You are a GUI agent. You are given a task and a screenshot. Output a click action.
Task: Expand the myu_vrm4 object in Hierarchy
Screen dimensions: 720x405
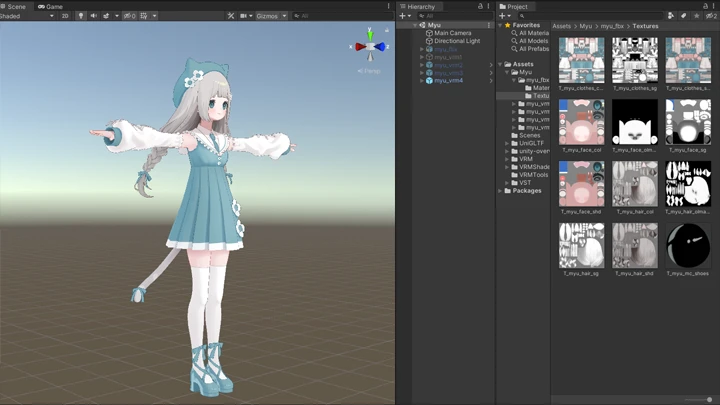[x=422, y=81]
